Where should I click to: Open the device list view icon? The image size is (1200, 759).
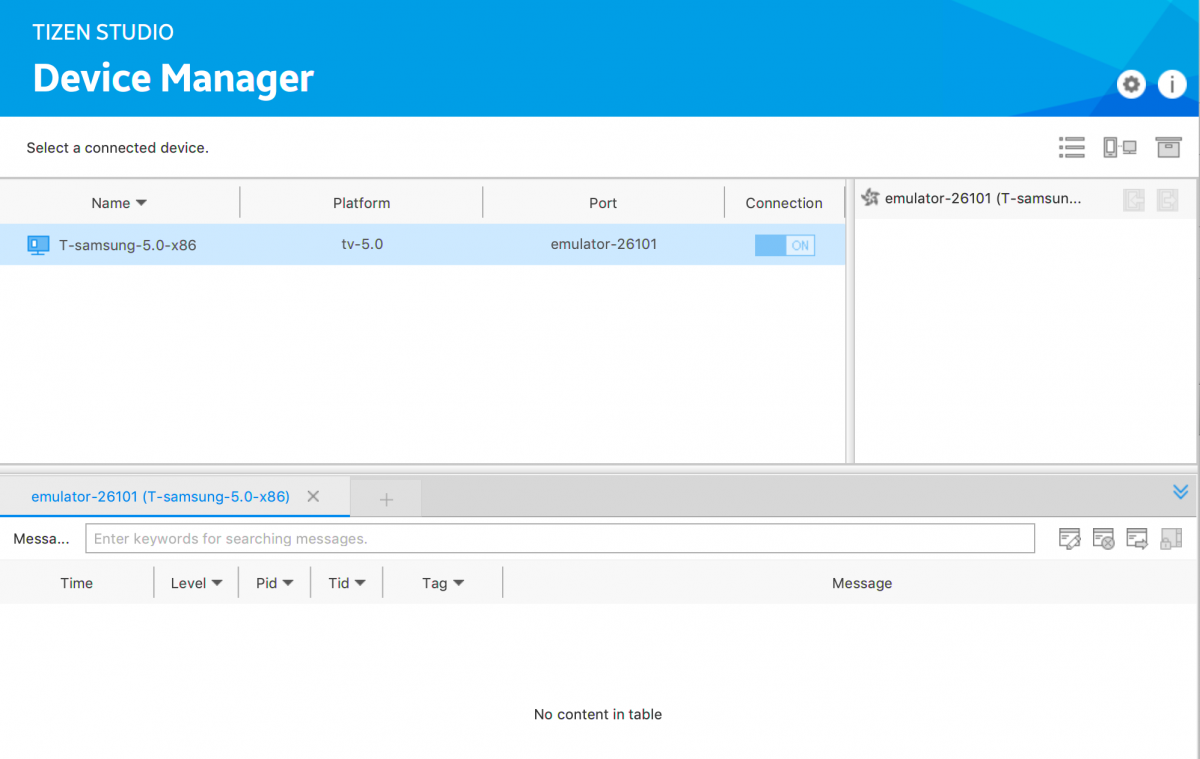pos(1071,148)
